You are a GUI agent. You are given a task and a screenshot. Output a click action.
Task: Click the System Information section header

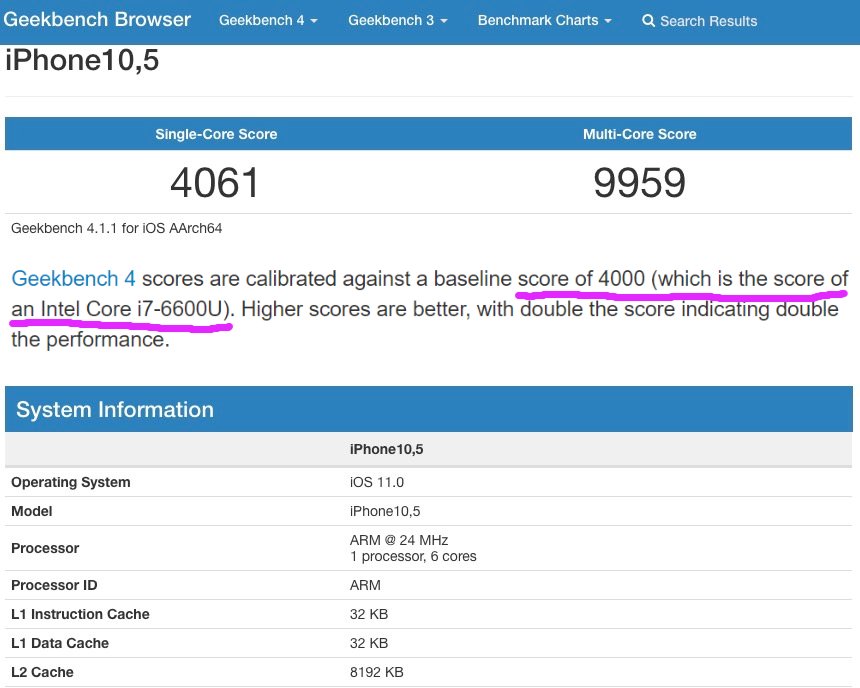(115, 410)
